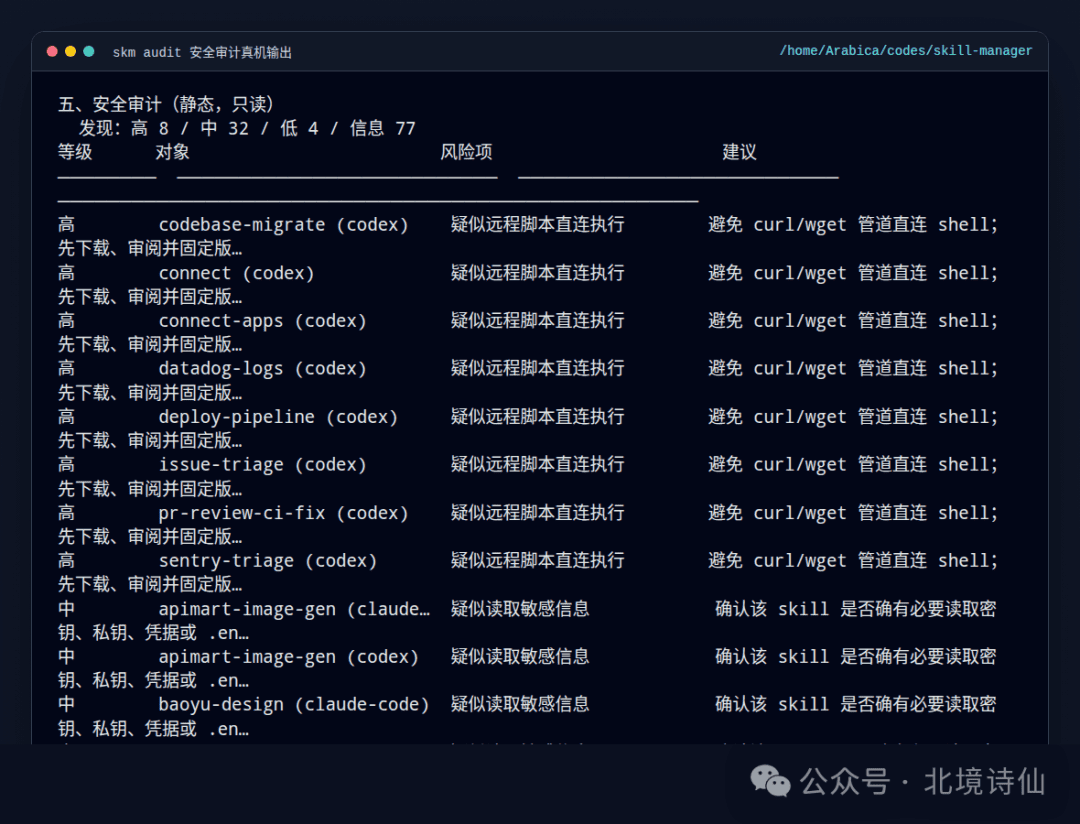This screenshot has height=824, width=1080.
Task: Click the '对象' column header
Action: click(172, 152)
